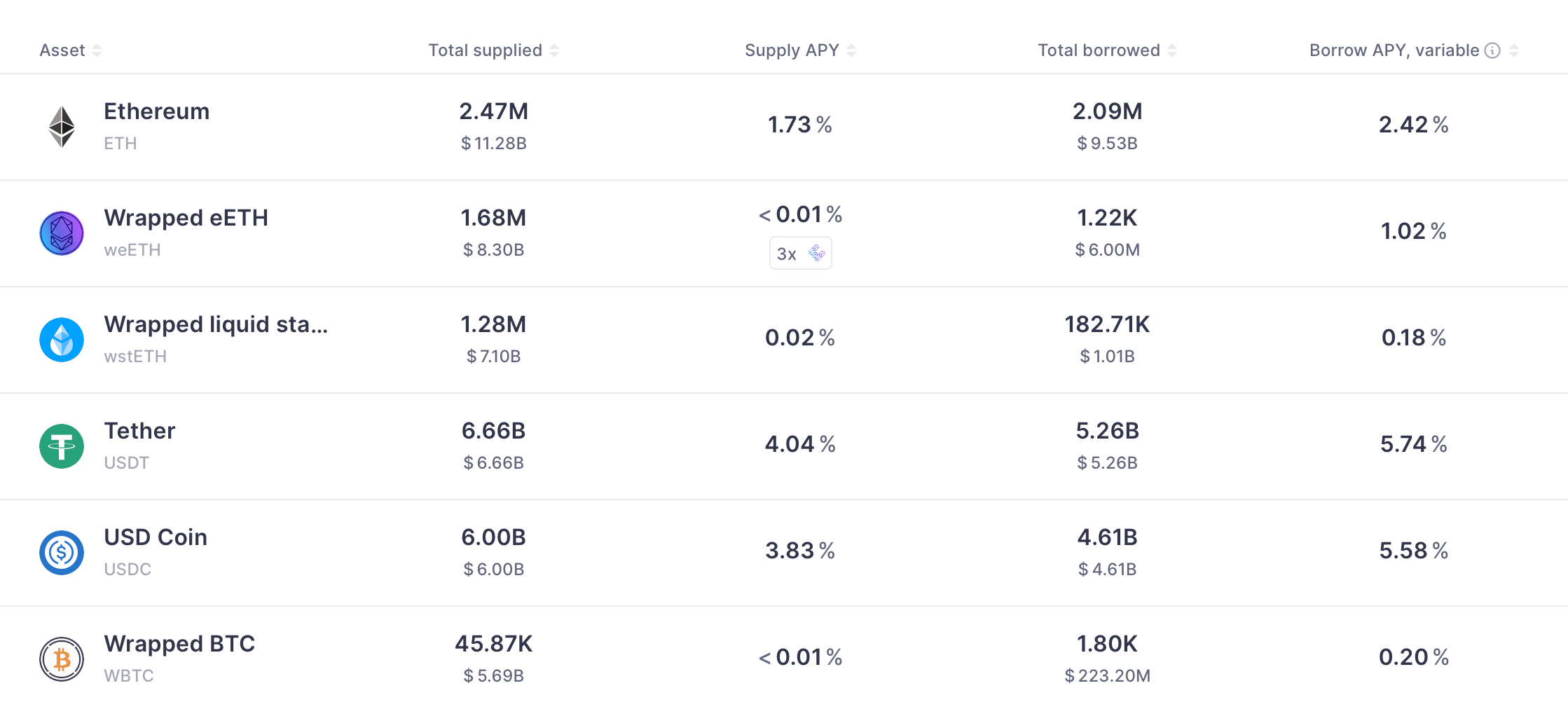Click the Wrapped eETH asset name

click(186, 218)
